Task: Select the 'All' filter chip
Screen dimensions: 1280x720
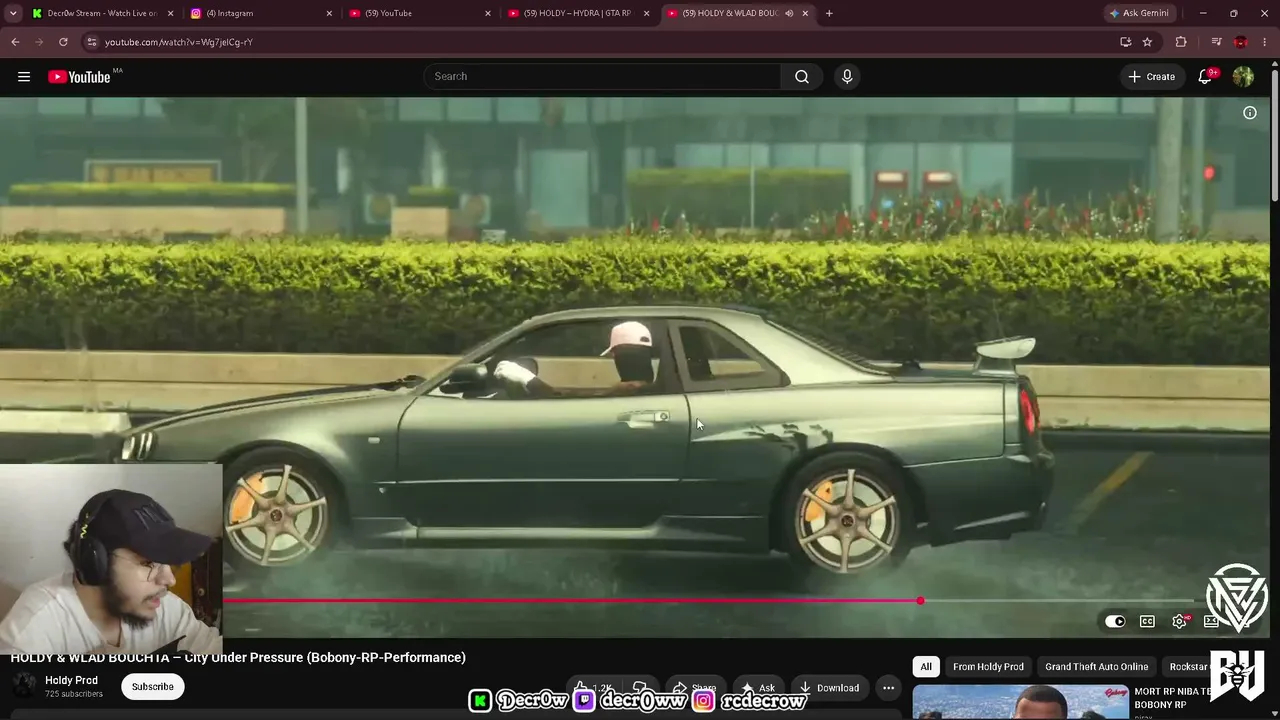Action: pyautogui.click(x=926, y=667)
